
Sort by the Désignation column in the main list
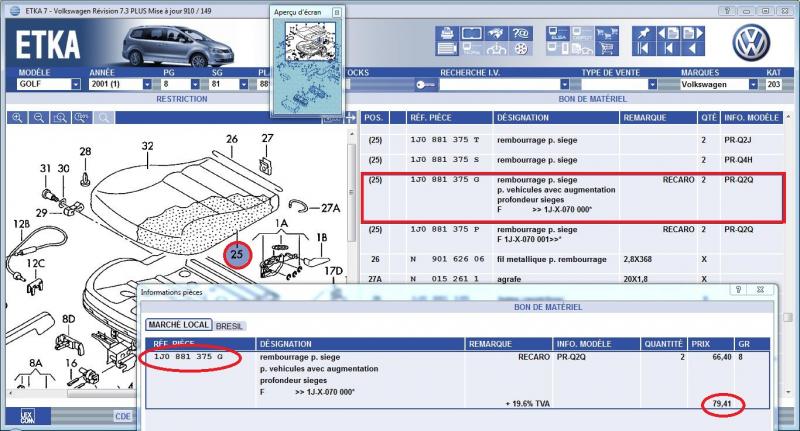(556, 118)
